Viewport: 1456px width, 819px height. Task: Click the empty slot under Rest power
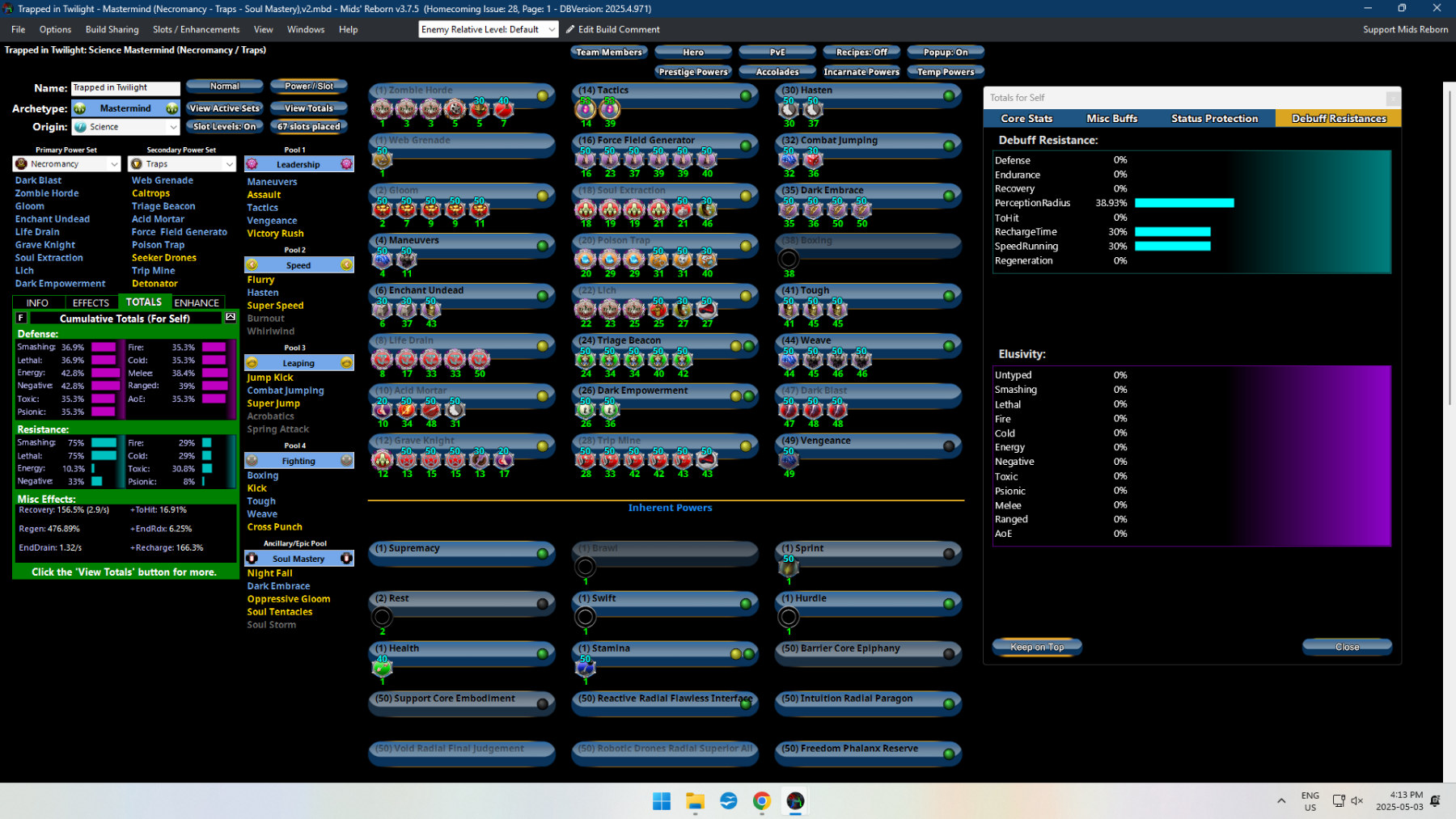pyautogui.click(x=382, y=617)
